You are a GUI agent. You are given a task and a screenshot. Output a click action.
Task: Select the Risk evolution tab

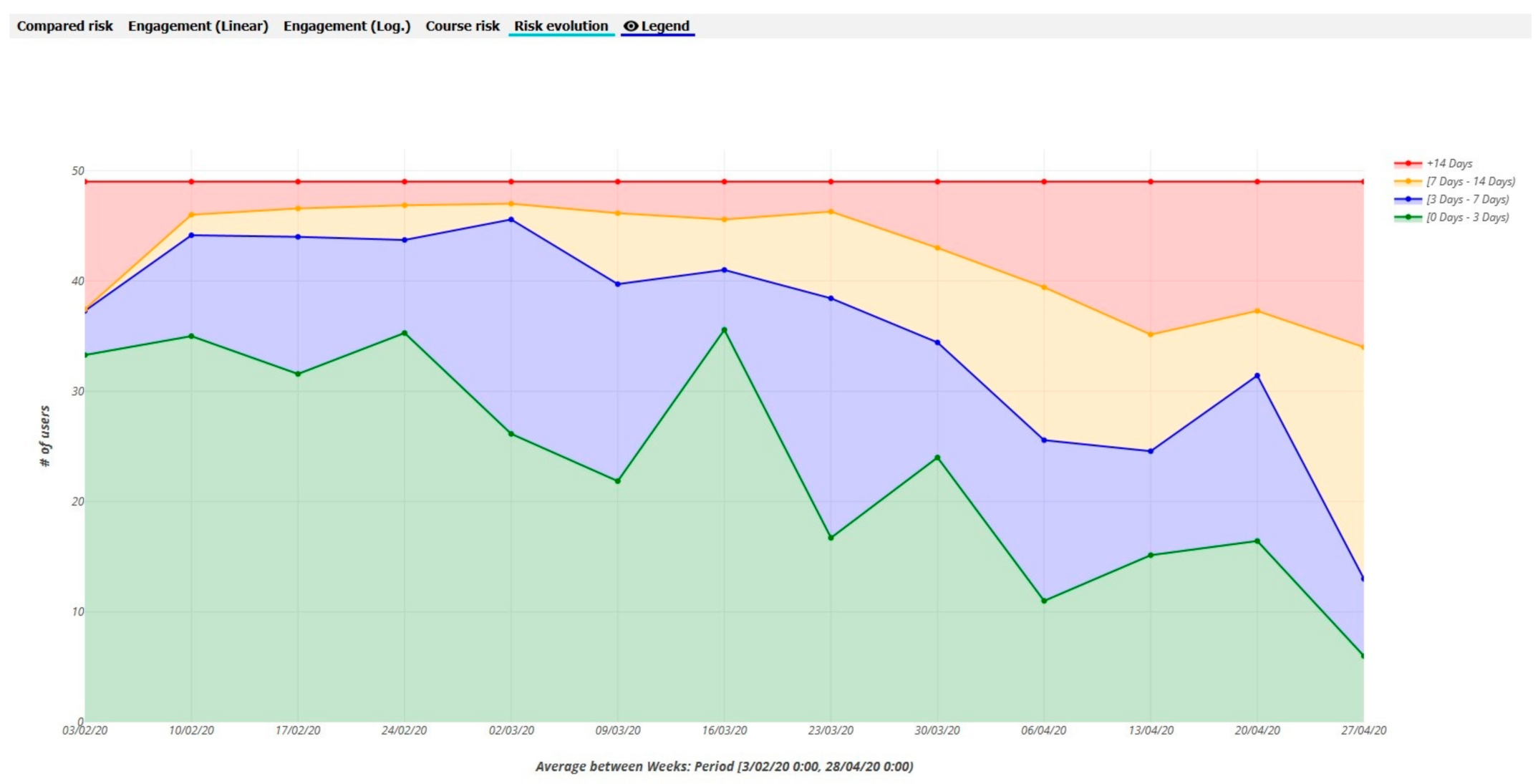coord(561,26)
